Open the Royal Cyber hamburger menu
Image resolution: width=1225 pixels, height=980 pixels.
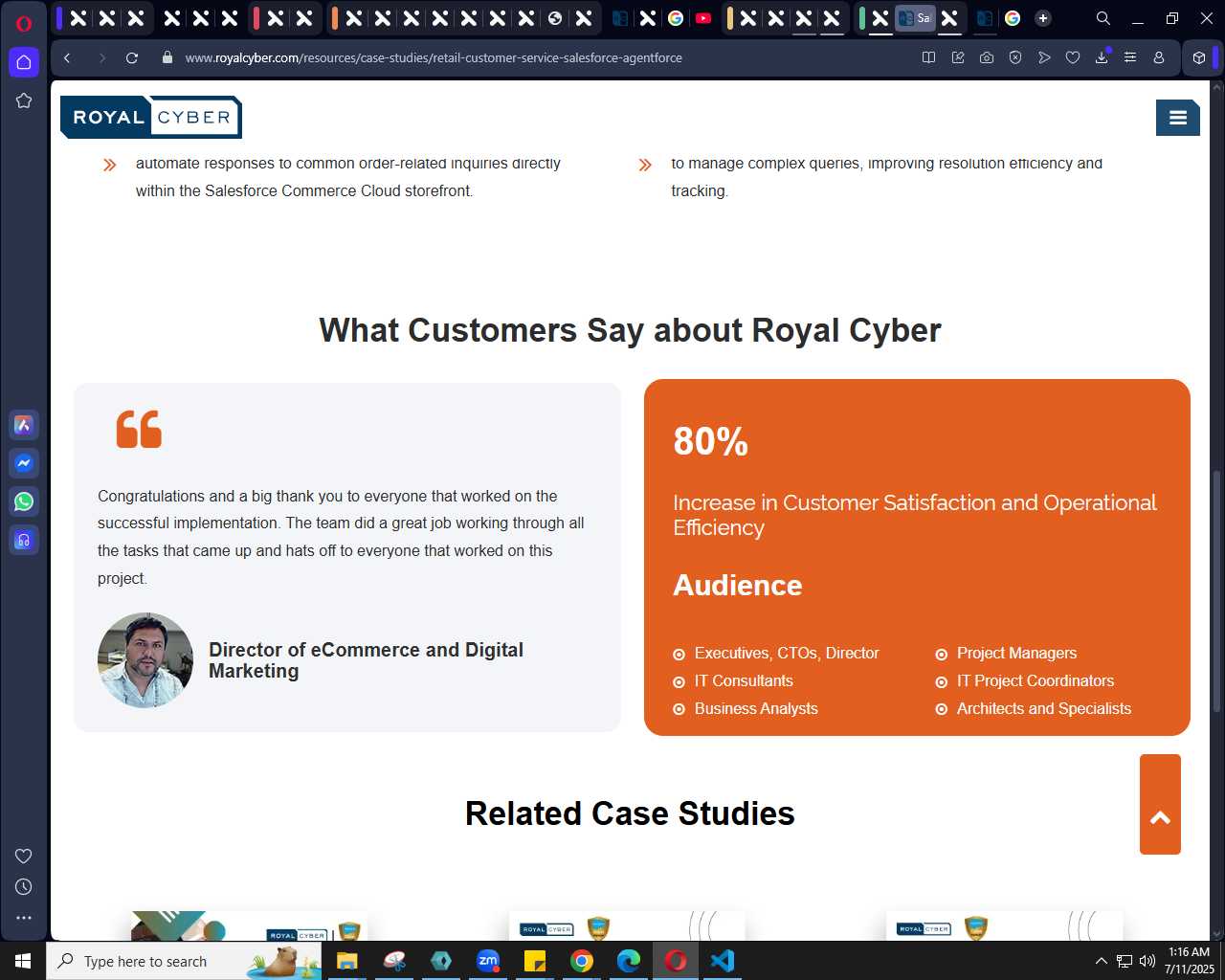pos(1178,118)
